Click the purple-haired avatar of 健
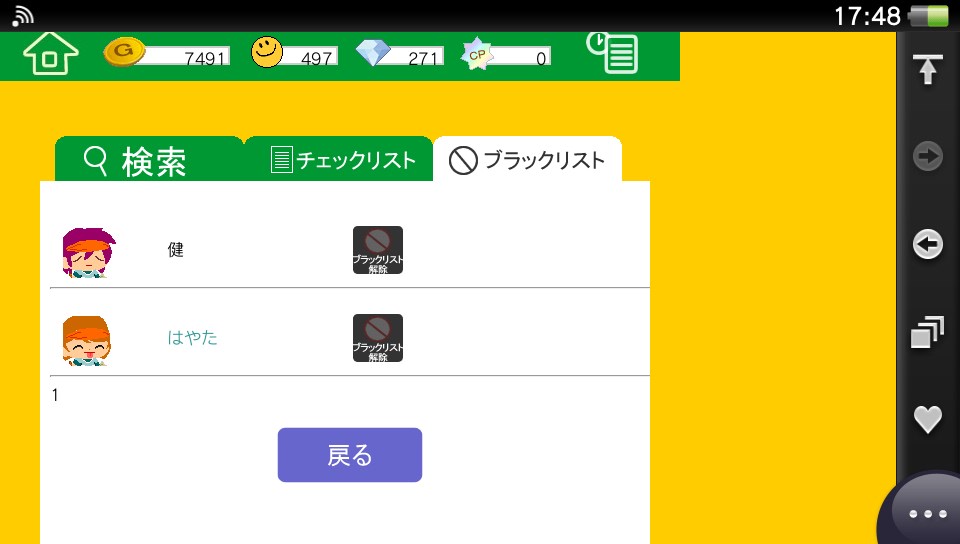This screenshot has width=960, height=544. (88, 252)
